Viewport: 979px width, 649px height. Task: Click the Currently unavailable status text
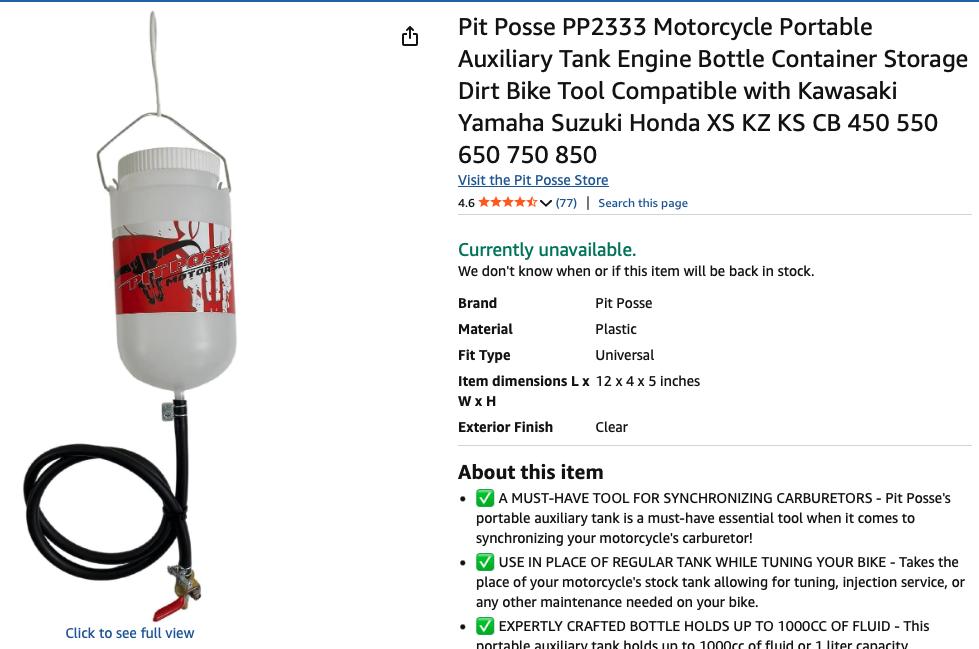pos(547,249)
